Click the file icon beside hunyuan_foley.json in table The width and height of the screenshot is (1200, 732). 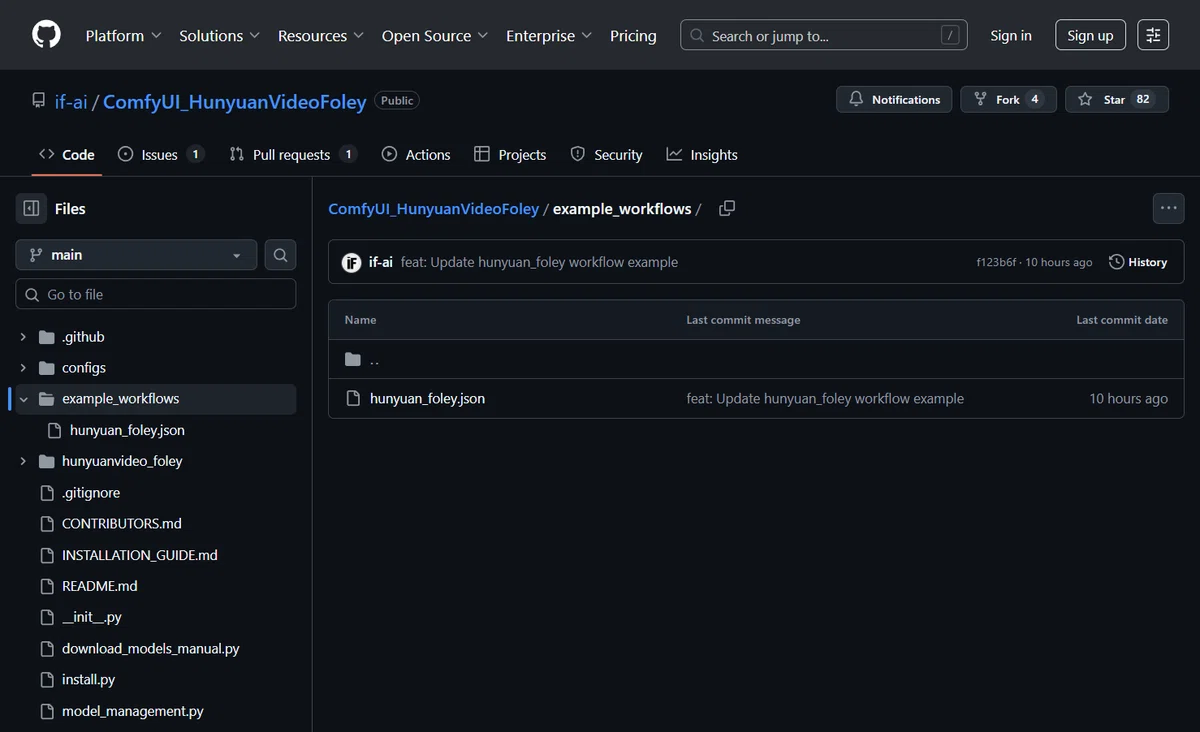[352, 398]
